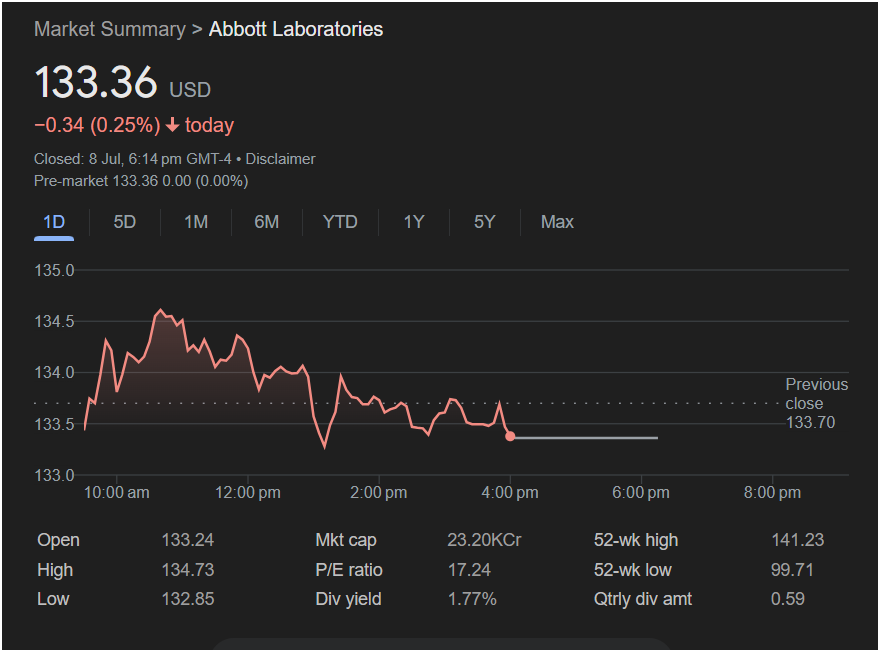The height and width of the screenshot is (652, 880).
Task: Click the 134.0 y-axis label
Action: click(x=54, y=373)
